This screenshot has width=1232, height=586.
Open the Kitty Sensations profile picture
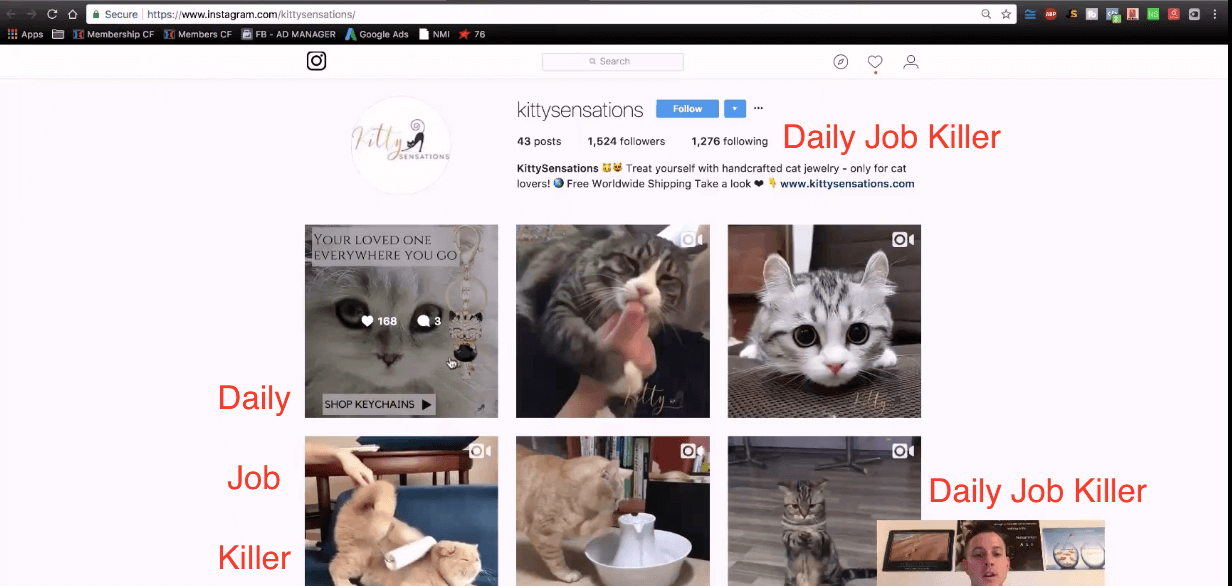coord(401,145)
